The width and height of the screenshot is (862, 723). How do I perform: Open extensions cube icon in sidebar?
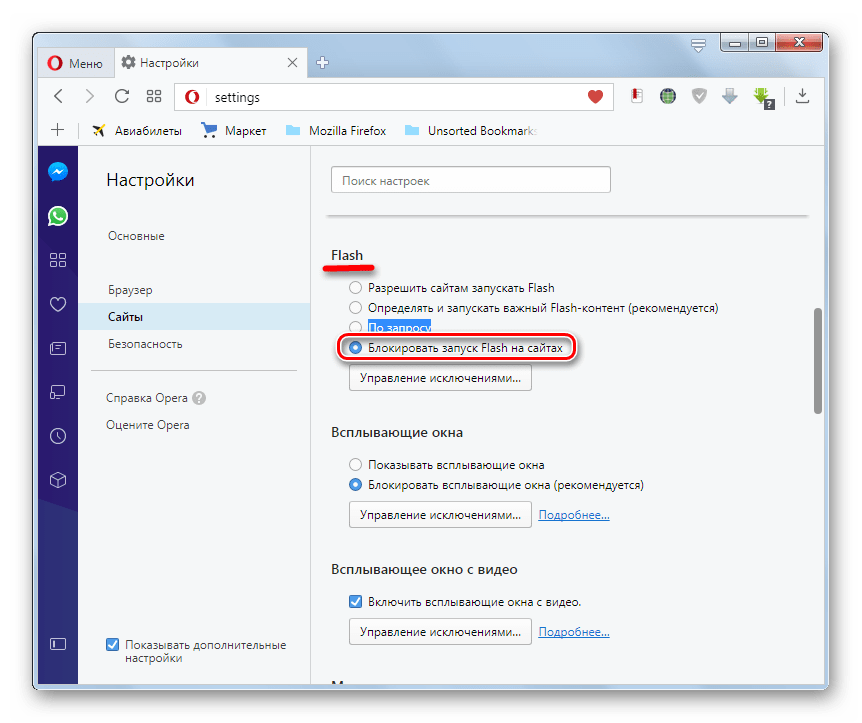point(58,480)
